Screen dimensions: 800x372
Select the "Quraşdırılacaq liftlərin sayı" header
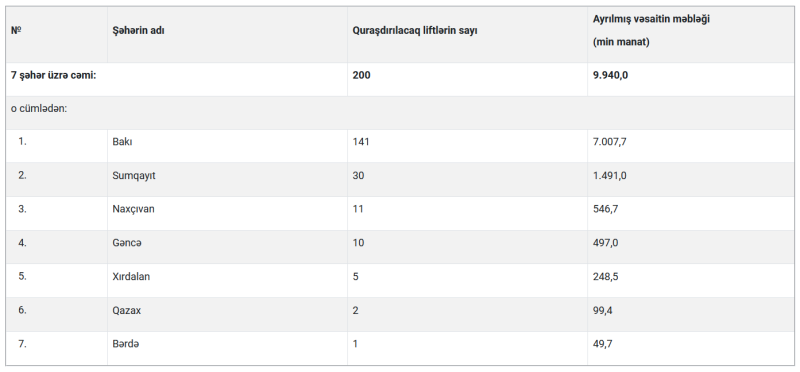pyautogui.click(x=415, y=31)
